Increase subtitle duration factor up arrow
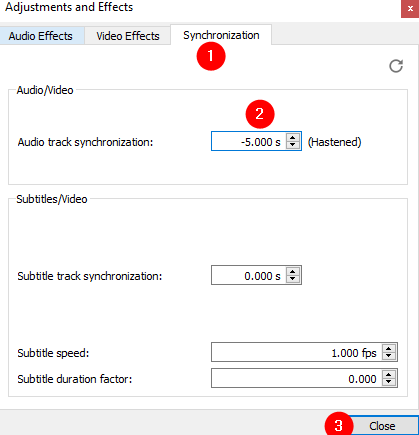 click(x=389, y=374)
